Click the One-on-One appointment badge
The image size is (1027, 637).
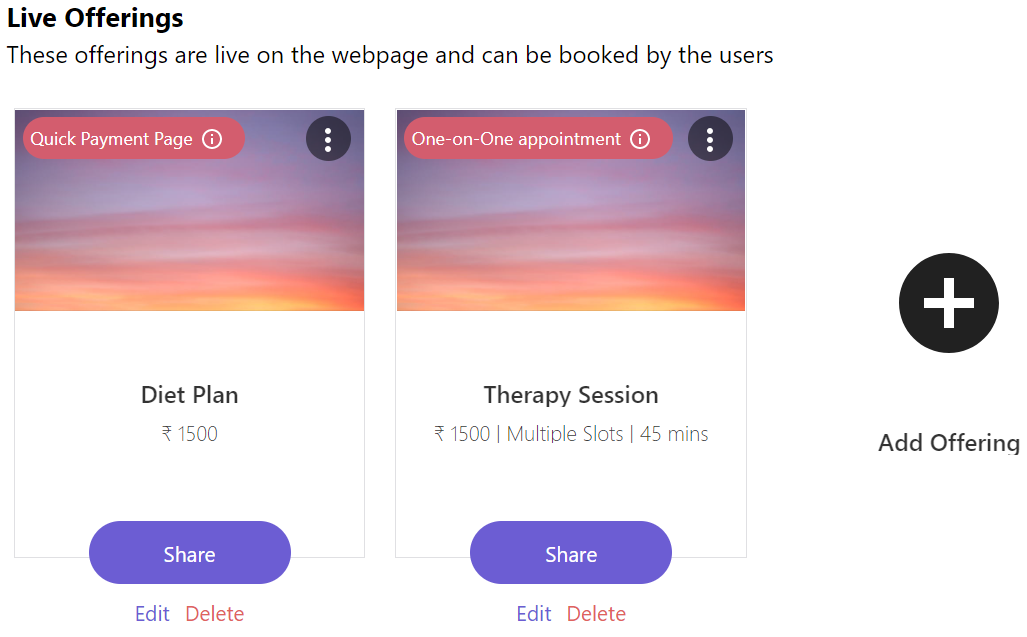[x=516, y=139]
